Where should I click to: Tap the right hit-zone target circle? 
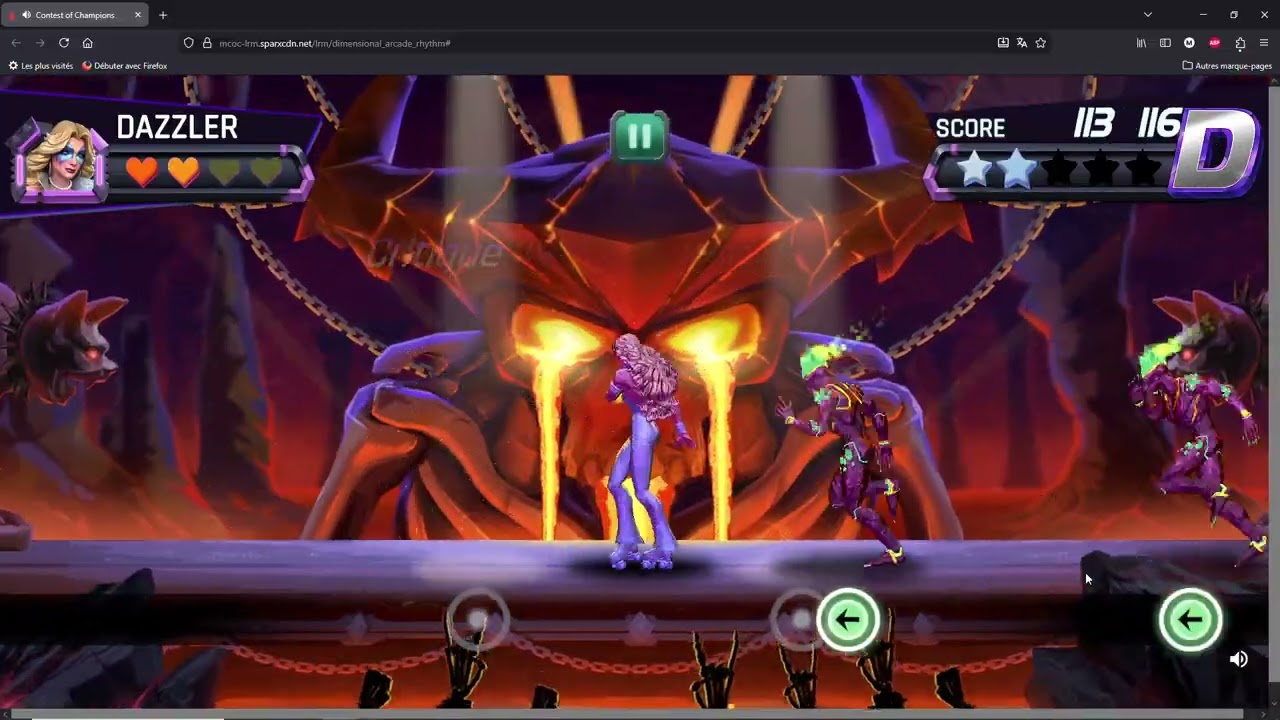(800, 620)
